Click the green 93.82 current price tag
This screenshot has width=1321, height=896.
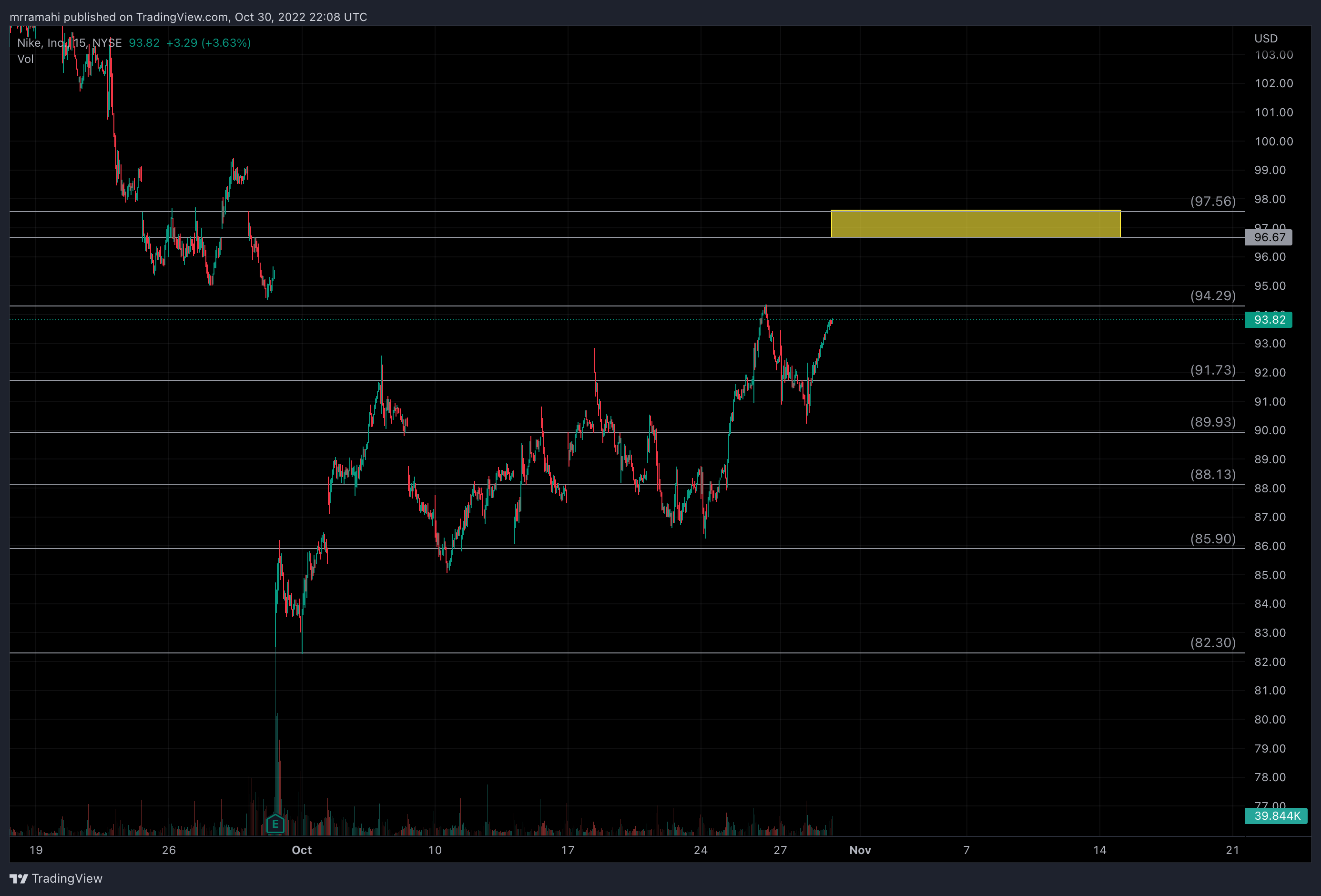1268,319
